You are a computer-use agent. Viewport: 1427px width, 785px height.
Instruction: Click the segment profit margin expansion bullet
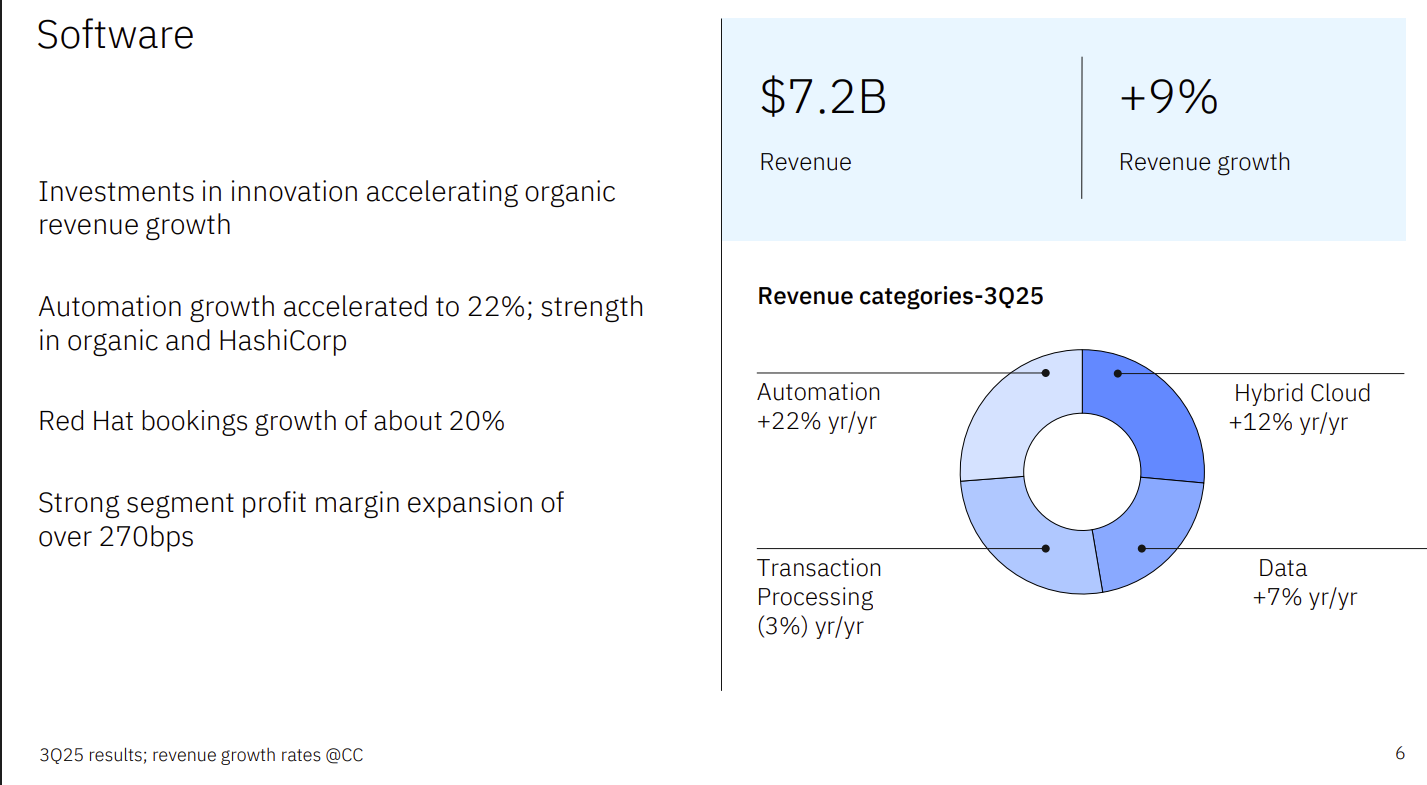(300, 519)
